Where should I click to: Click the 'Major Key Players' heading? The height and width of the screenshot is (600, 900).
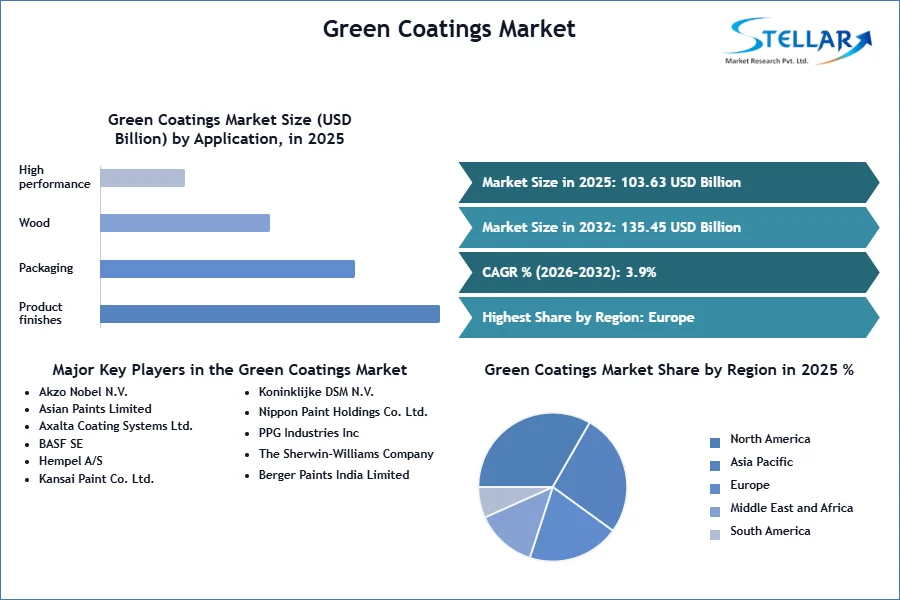pyautogui.click(x=230, y=370)
